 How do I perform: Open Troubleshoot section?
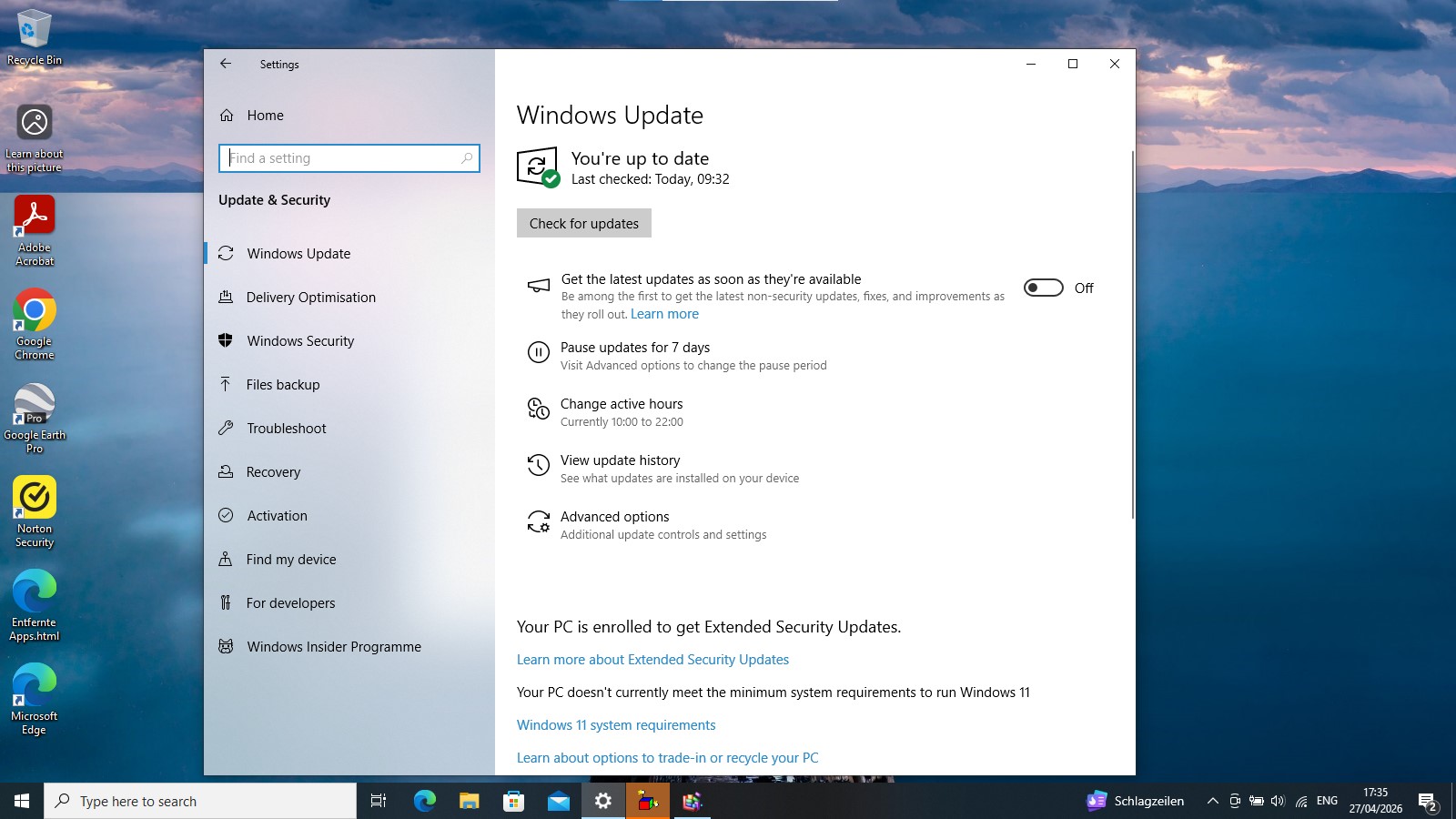click(349, 429)
